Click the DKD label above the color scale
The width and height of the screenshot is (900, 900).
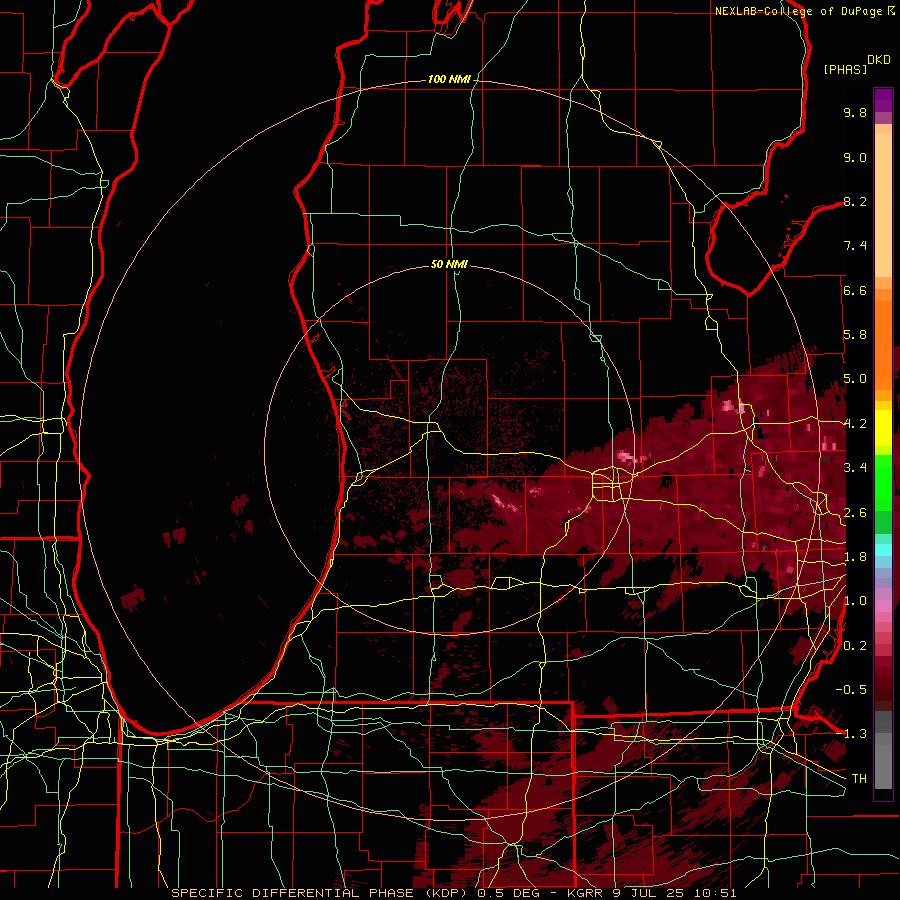(879, 60)
